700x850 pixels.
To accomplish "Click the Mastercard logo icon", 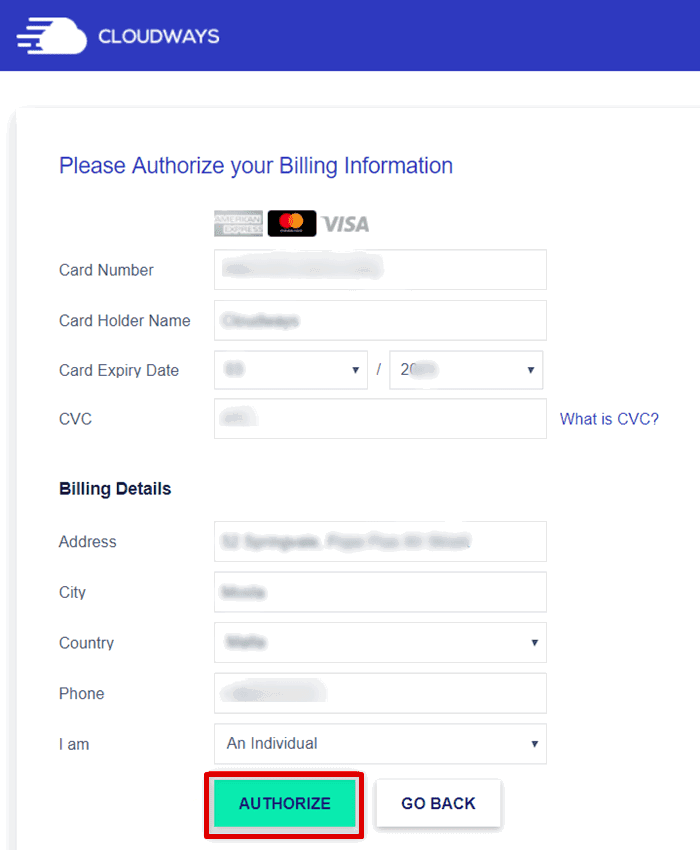I will (292, 223).
